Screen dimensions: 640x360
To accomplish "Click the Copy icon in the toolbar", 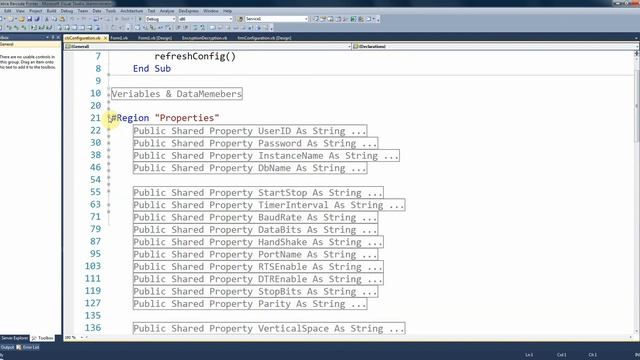I will coord(54,19).
